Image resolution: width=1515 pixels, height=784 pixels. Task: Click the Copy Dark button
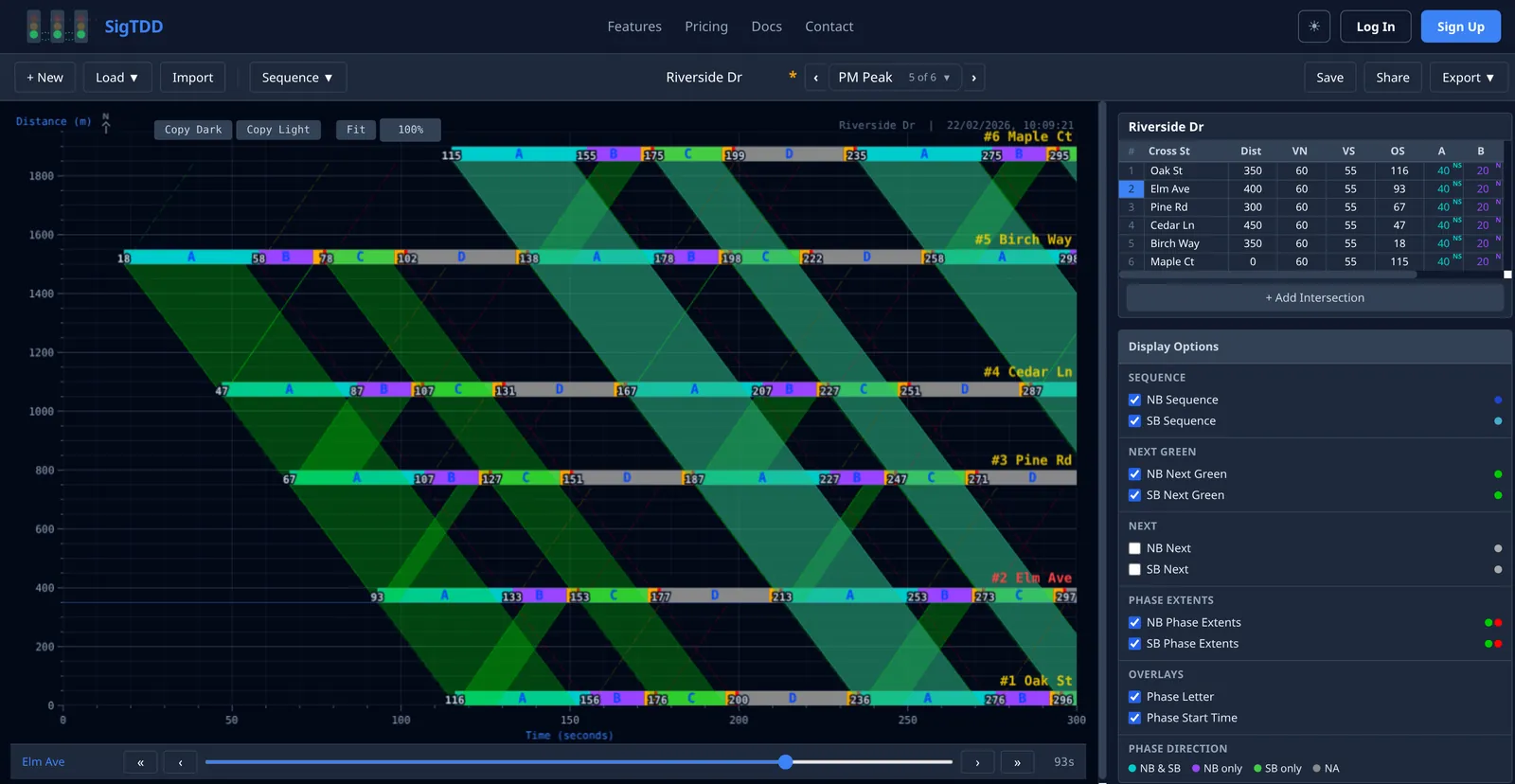tap(193, 130)
